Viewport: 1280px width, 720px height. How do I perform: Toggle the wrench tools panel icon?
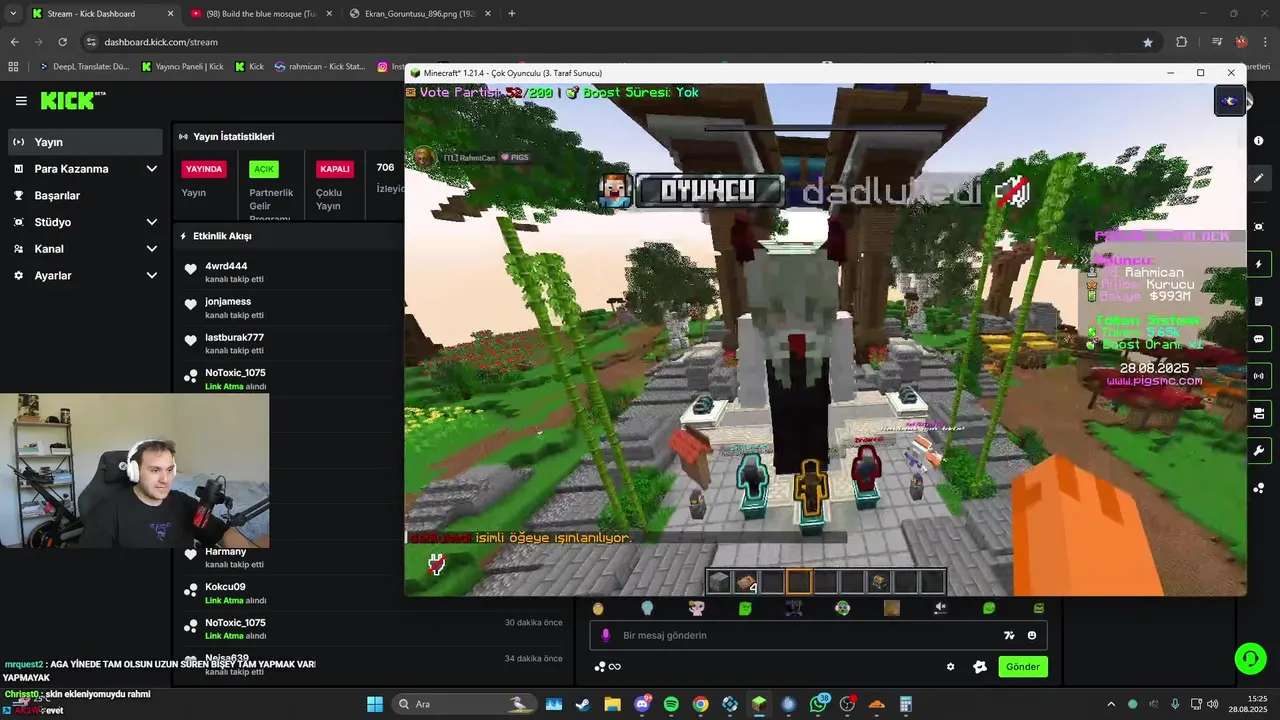click(x=1258, y=450)
